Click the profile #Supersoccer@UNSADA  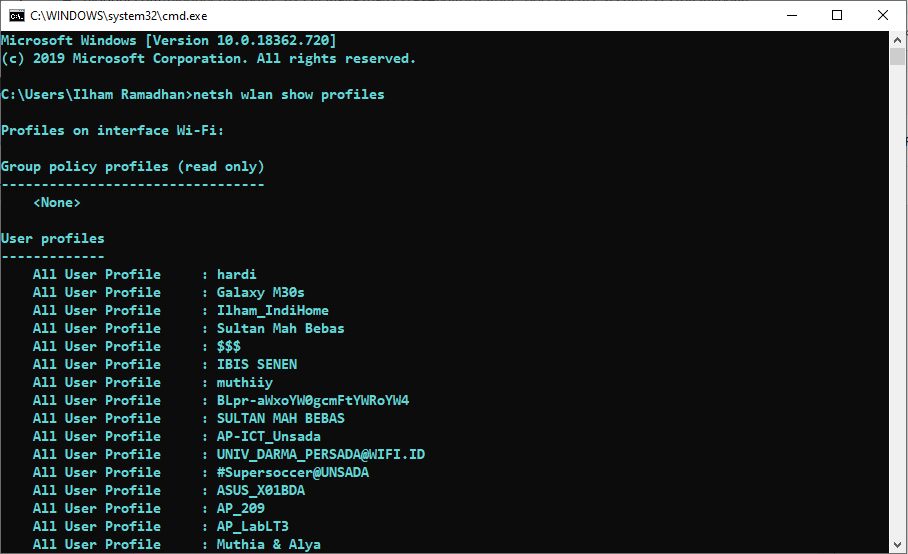[292, 472]
